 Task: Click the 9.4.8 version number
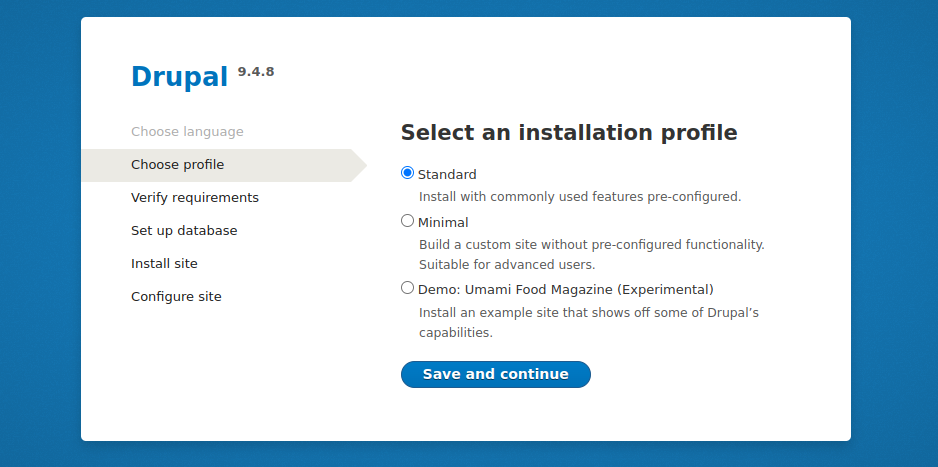256,72
